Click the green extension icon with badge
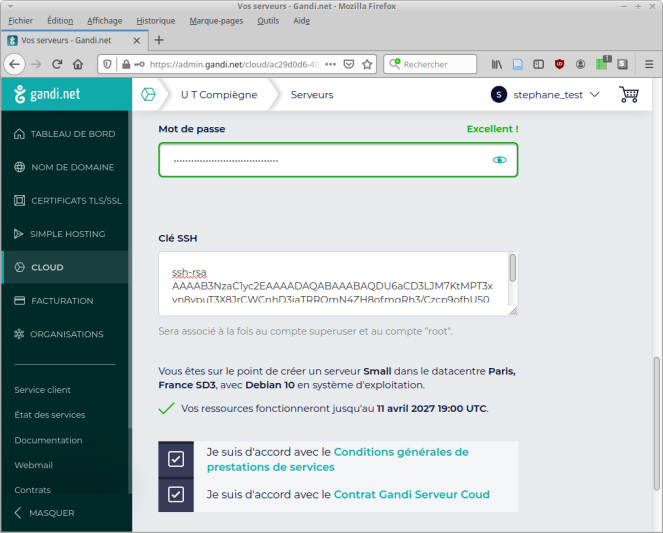Image resolution: width=663 pixels, height=533 pixels. pos(603,63)
